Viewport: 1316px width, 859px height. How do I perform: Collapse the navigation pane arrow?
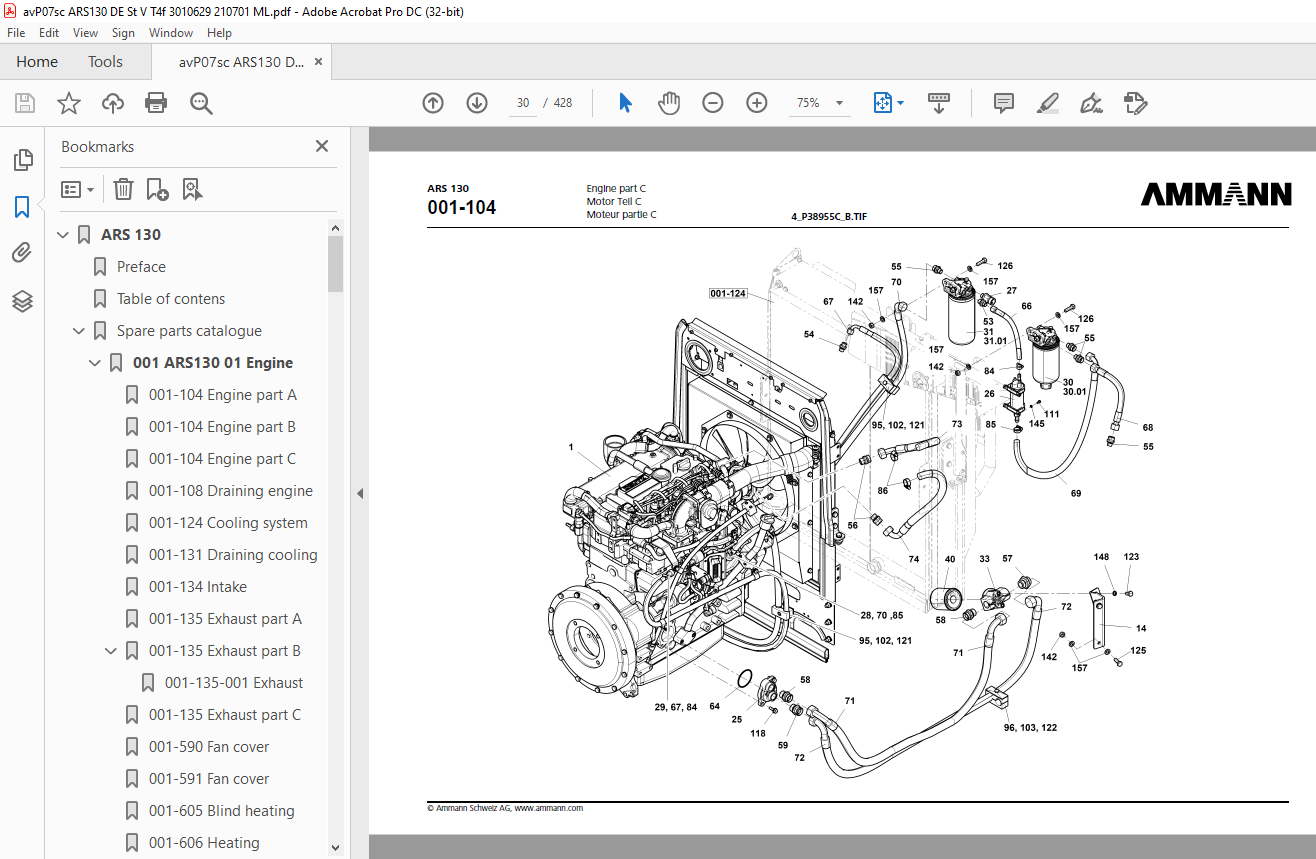pos(360,493)
